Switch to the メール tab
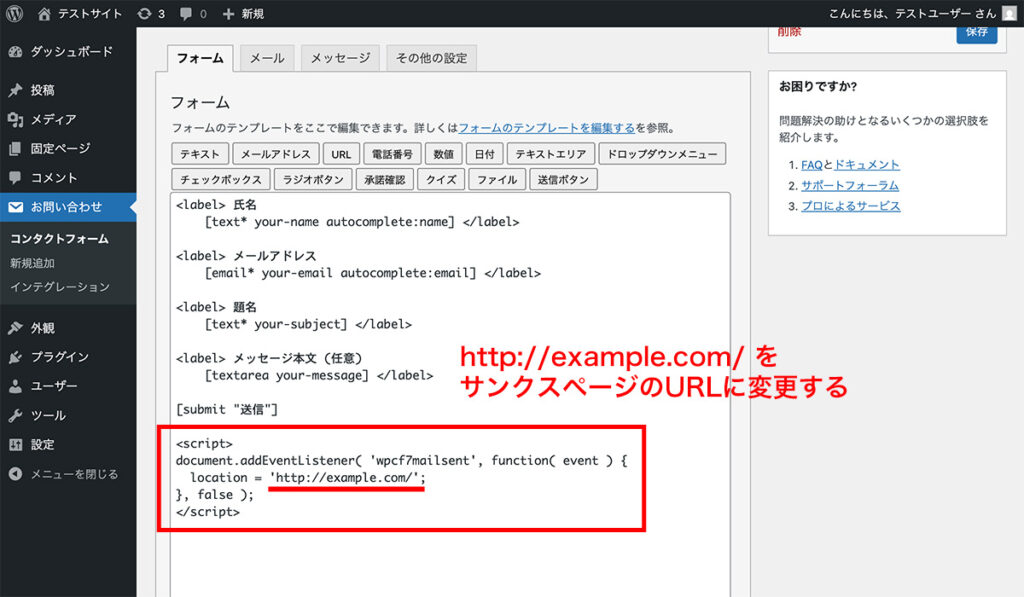 [267, 58]
